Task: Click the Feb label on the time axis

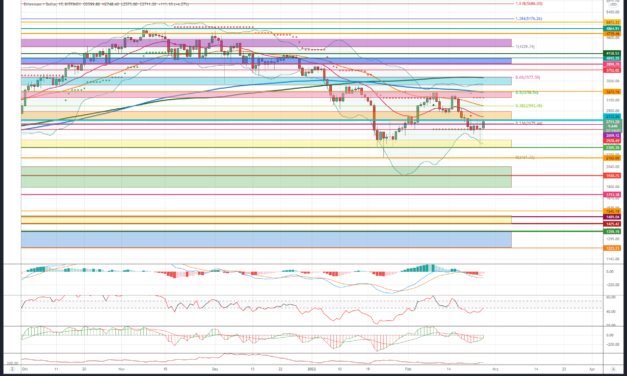Action: (408, 369)
